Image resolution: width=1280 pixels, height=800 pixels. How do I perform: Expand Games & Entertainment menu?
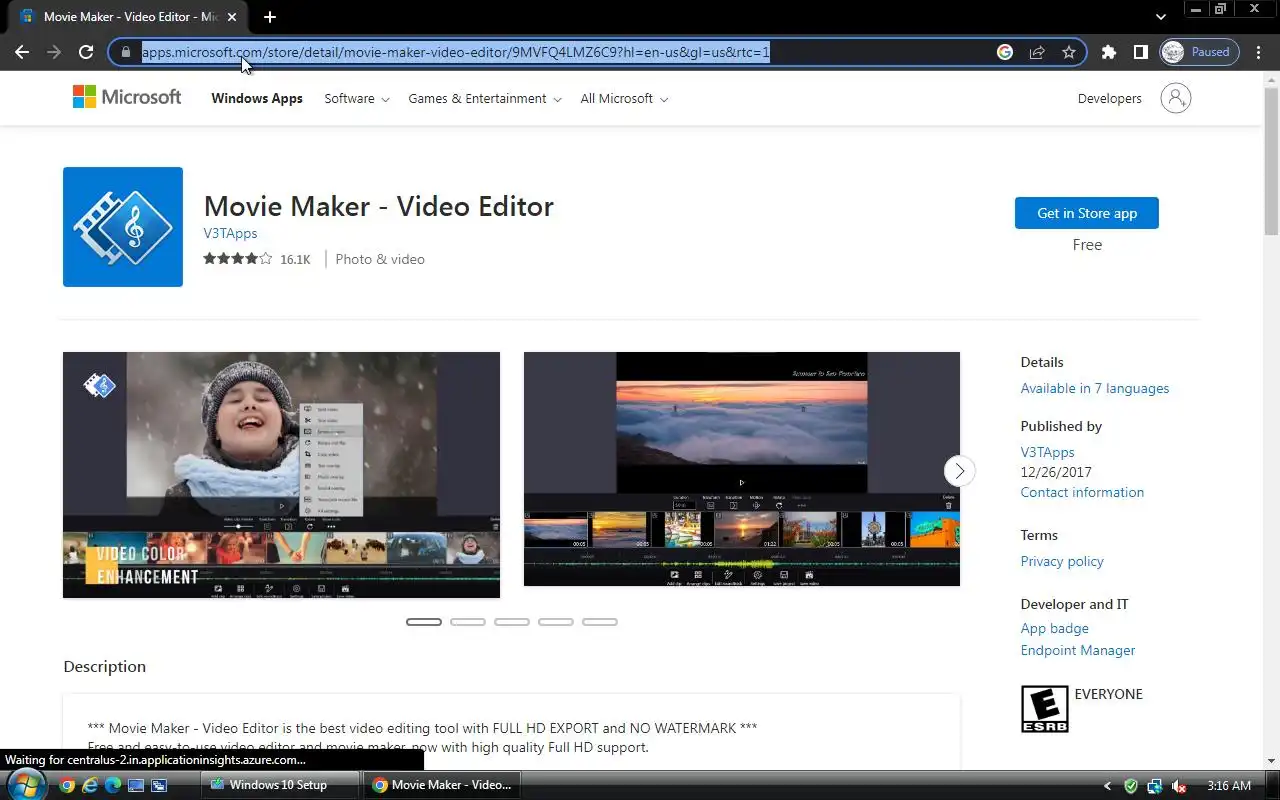485,98
